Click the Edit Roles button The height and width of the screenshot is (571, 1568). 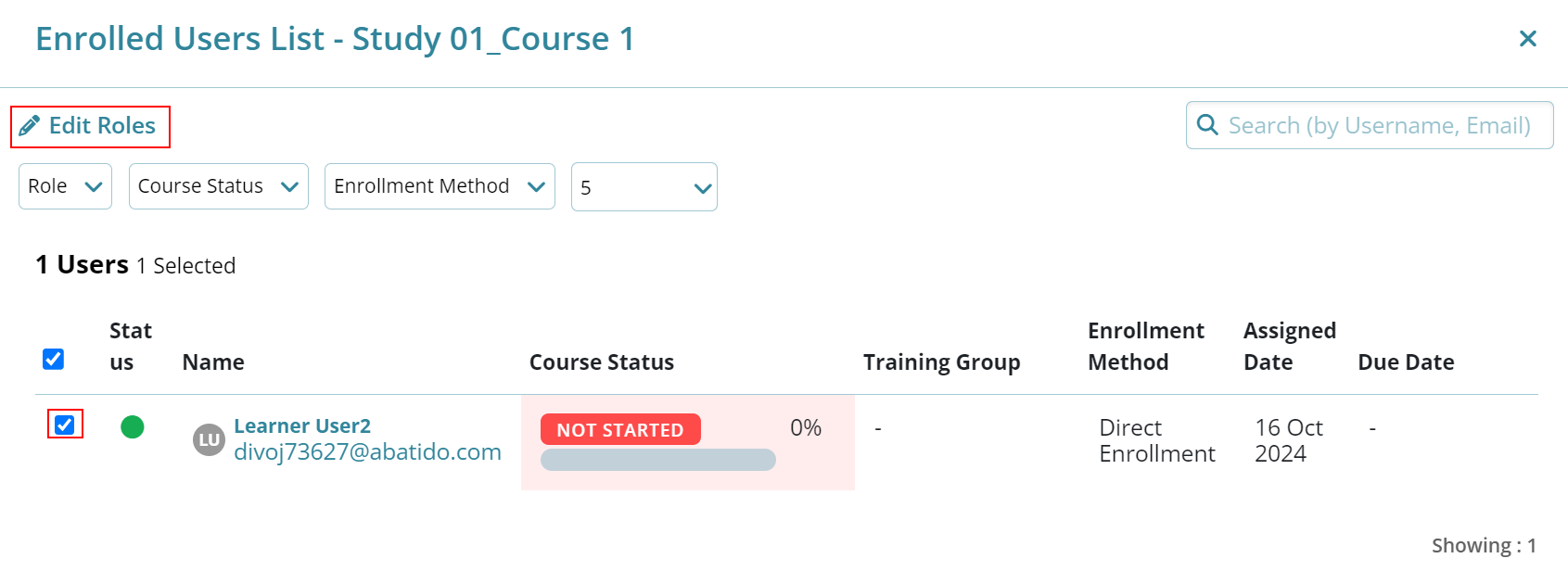point(90,126)
